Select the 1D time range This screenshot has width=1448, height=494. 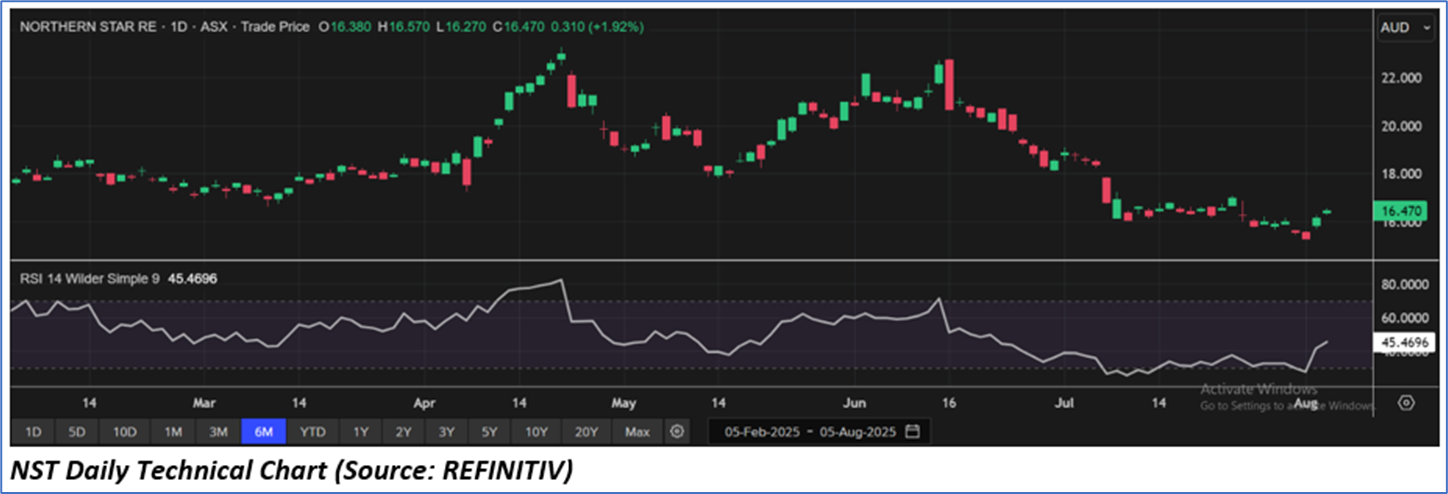point(32,432)
